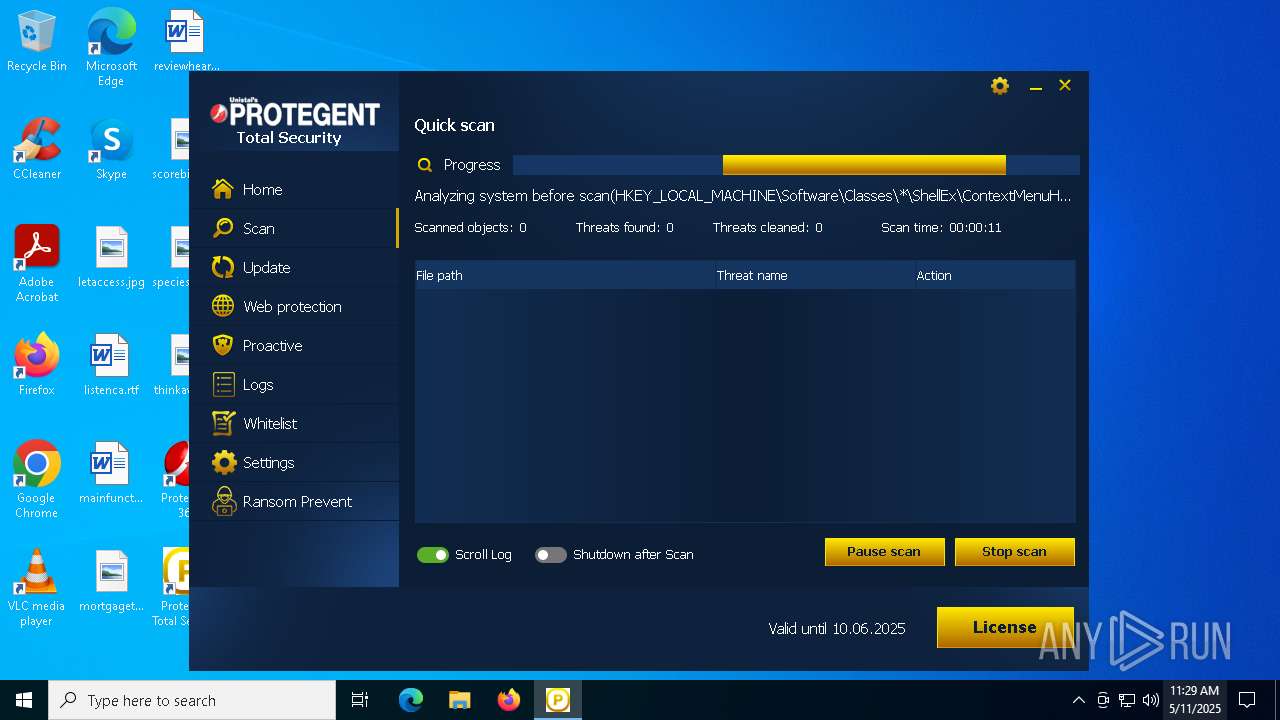The height and width of the screenshot is (720, 1280).
Task: Open the Update arrows icon
Action: [223, 267]
